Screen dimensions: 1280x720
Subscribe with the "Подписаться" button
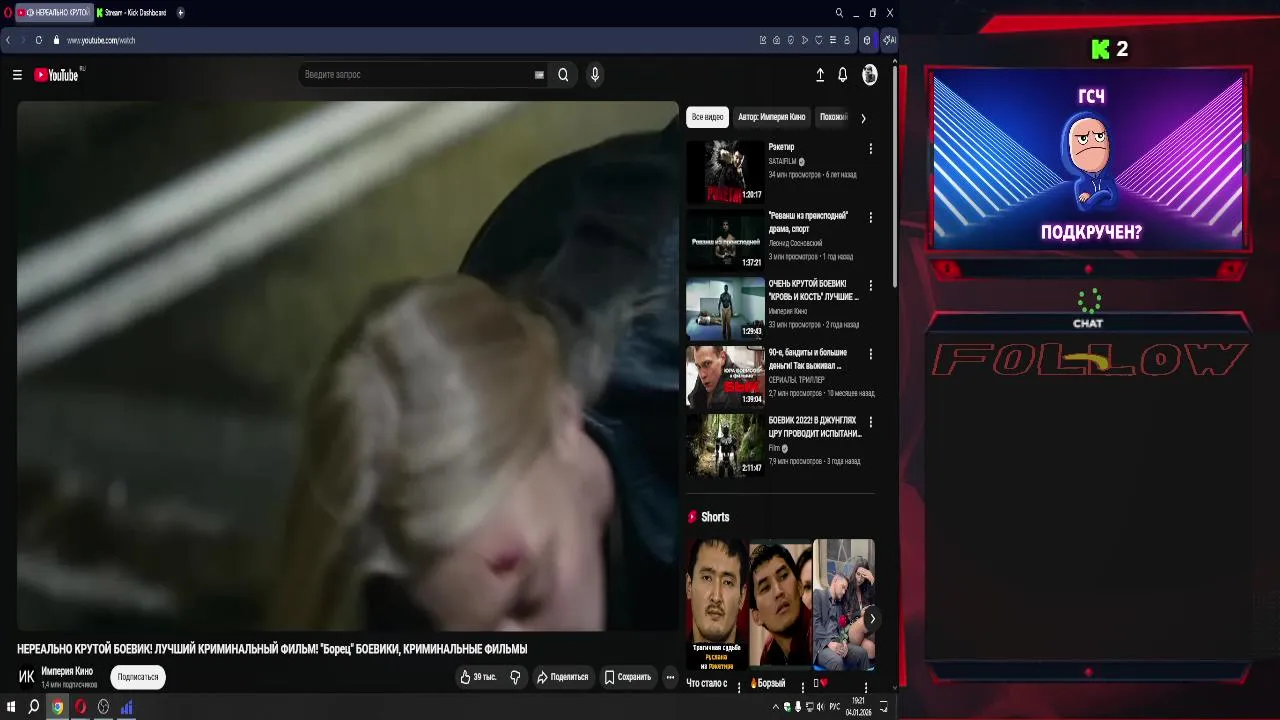click(138, 677)
